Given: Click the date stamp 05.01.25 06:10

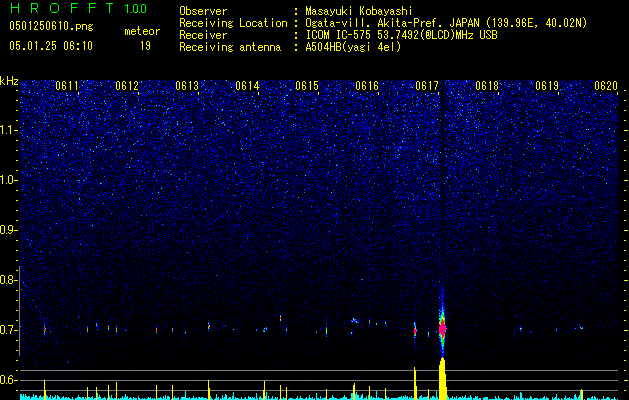Looking at the screenshot, I should pyautogui.click(x=51, y=46).
